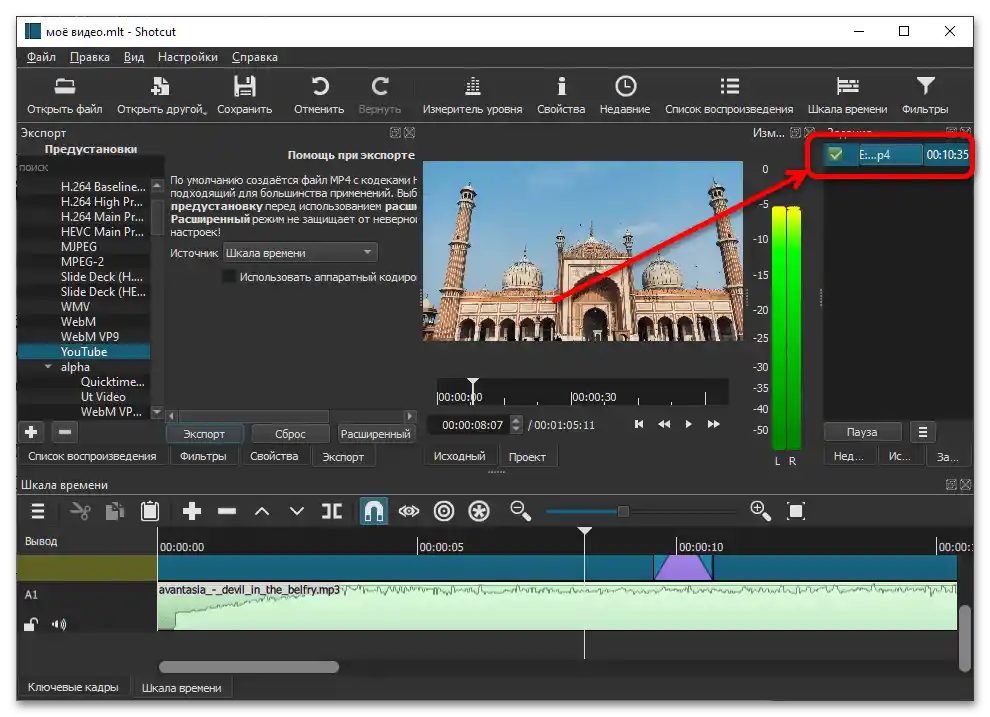
Task: Show the Timeline panel from toolbar
Action: tap(847, 95)
